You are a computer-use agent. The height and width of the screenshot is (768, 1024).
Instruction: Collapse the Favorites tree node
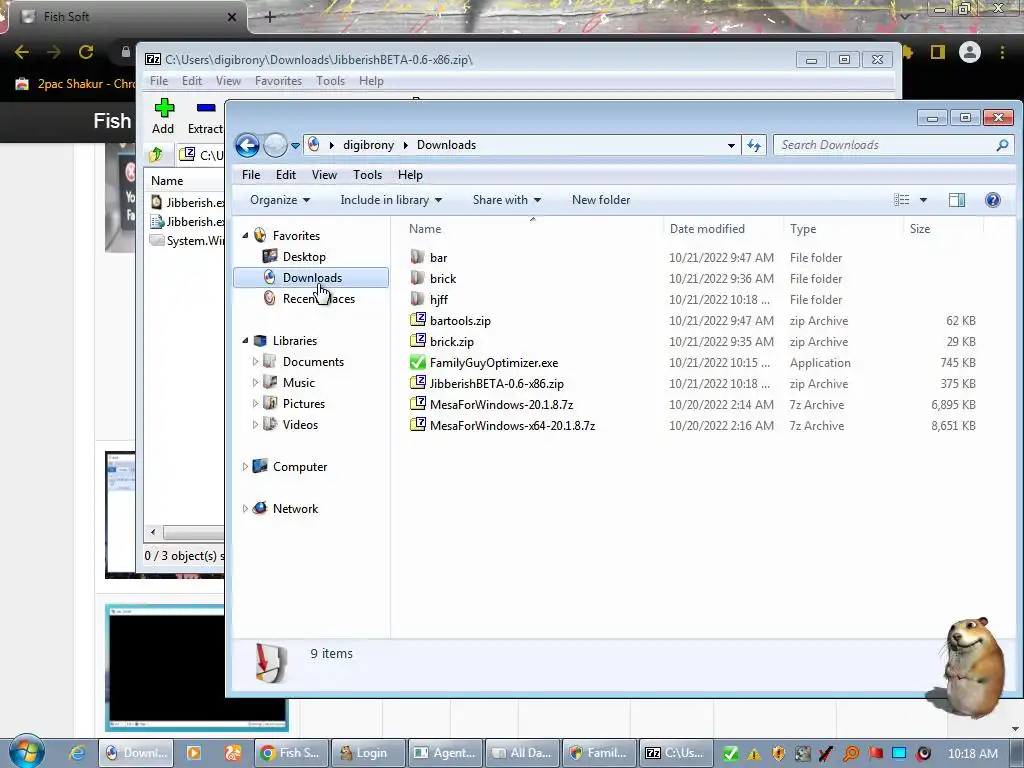tap(246, 235)
